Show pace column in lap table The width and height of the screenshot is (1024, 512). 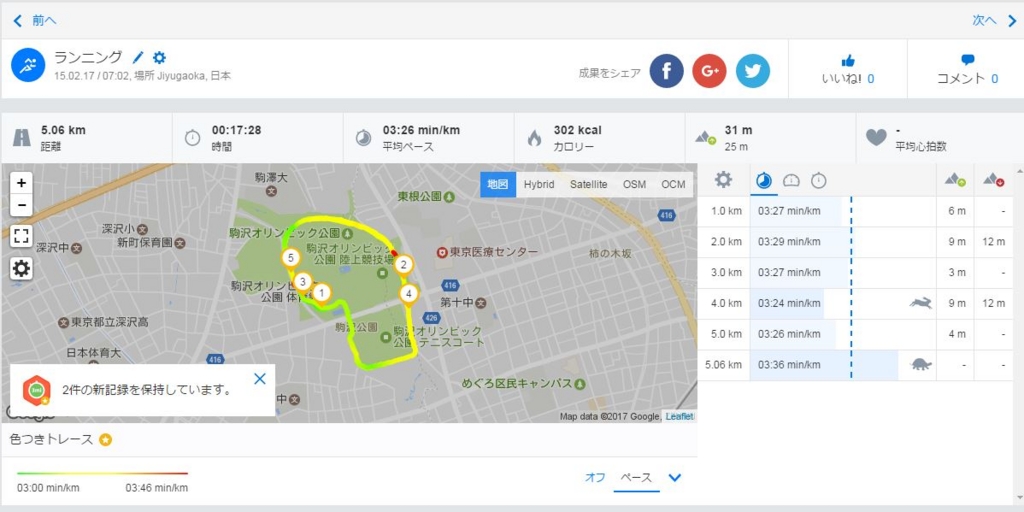763,180
